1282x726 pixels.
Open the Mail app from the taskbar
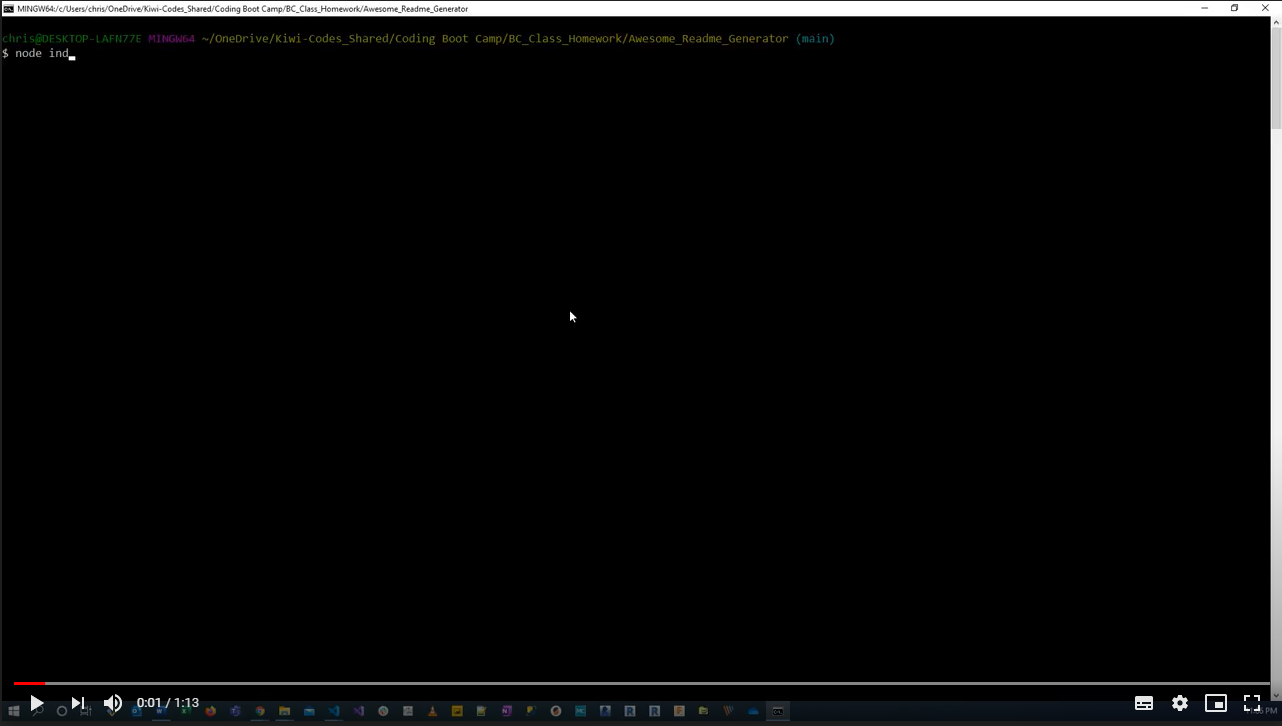coord(309,711)
